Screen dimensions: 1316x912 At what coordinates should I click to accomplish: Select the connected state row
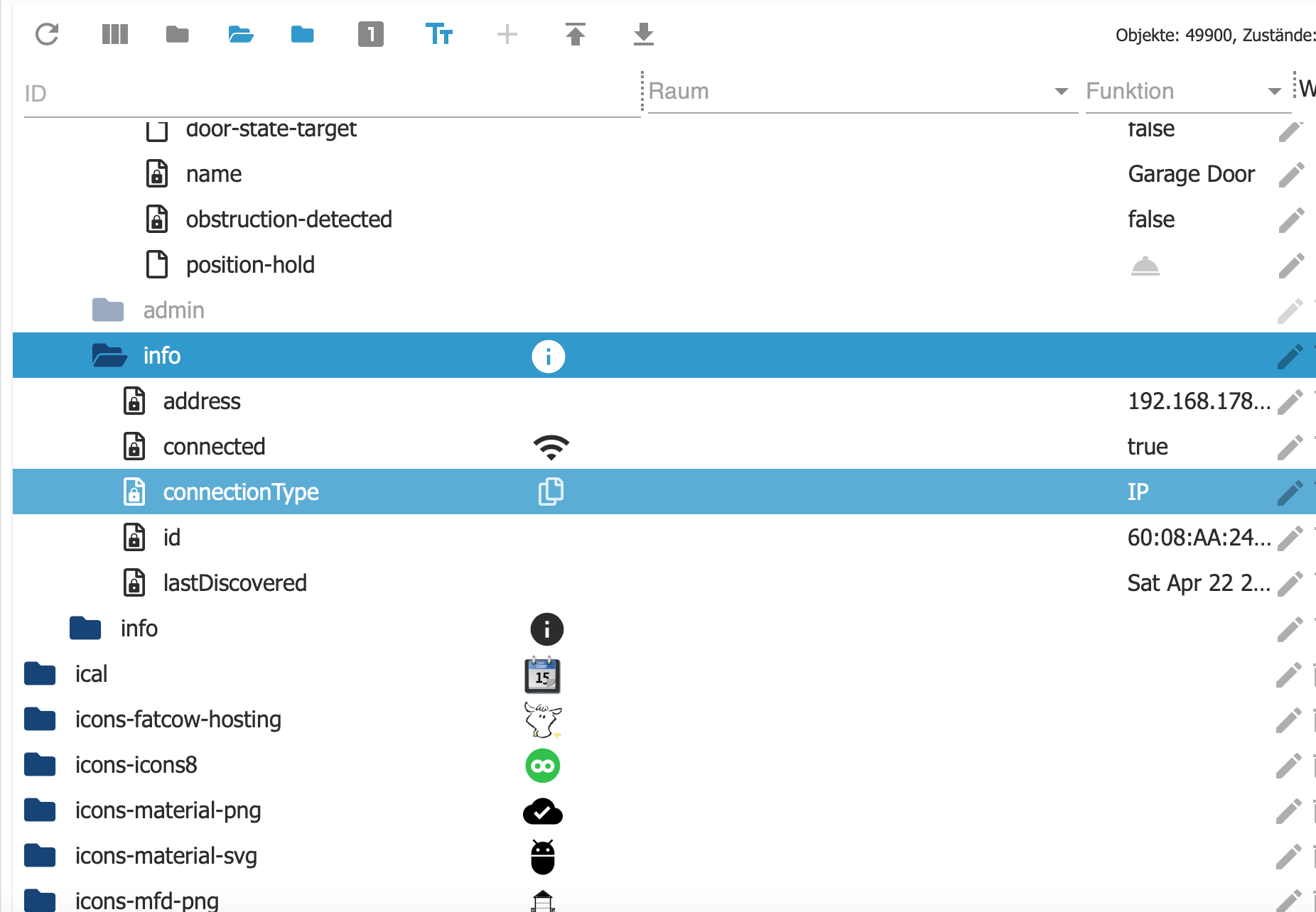pos(664,447)
